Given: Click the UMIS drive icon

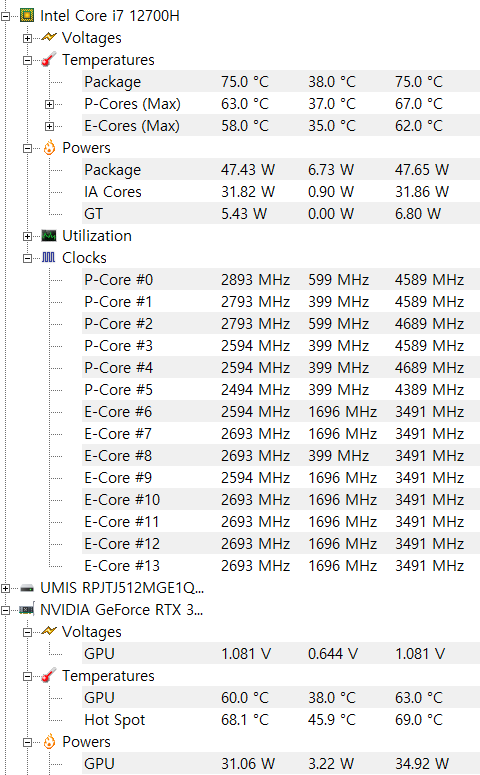Looking at the screenshot, I should (x=27, y=588).
